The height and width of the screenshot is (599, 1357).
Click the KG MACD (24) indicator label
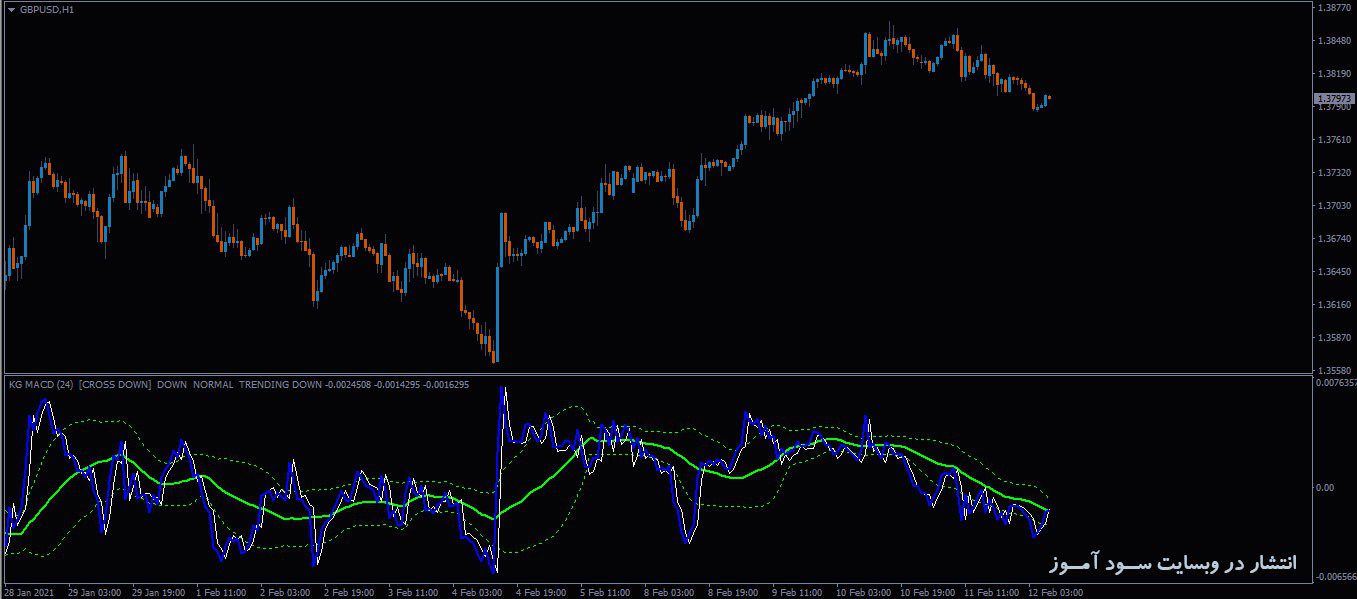40,384
